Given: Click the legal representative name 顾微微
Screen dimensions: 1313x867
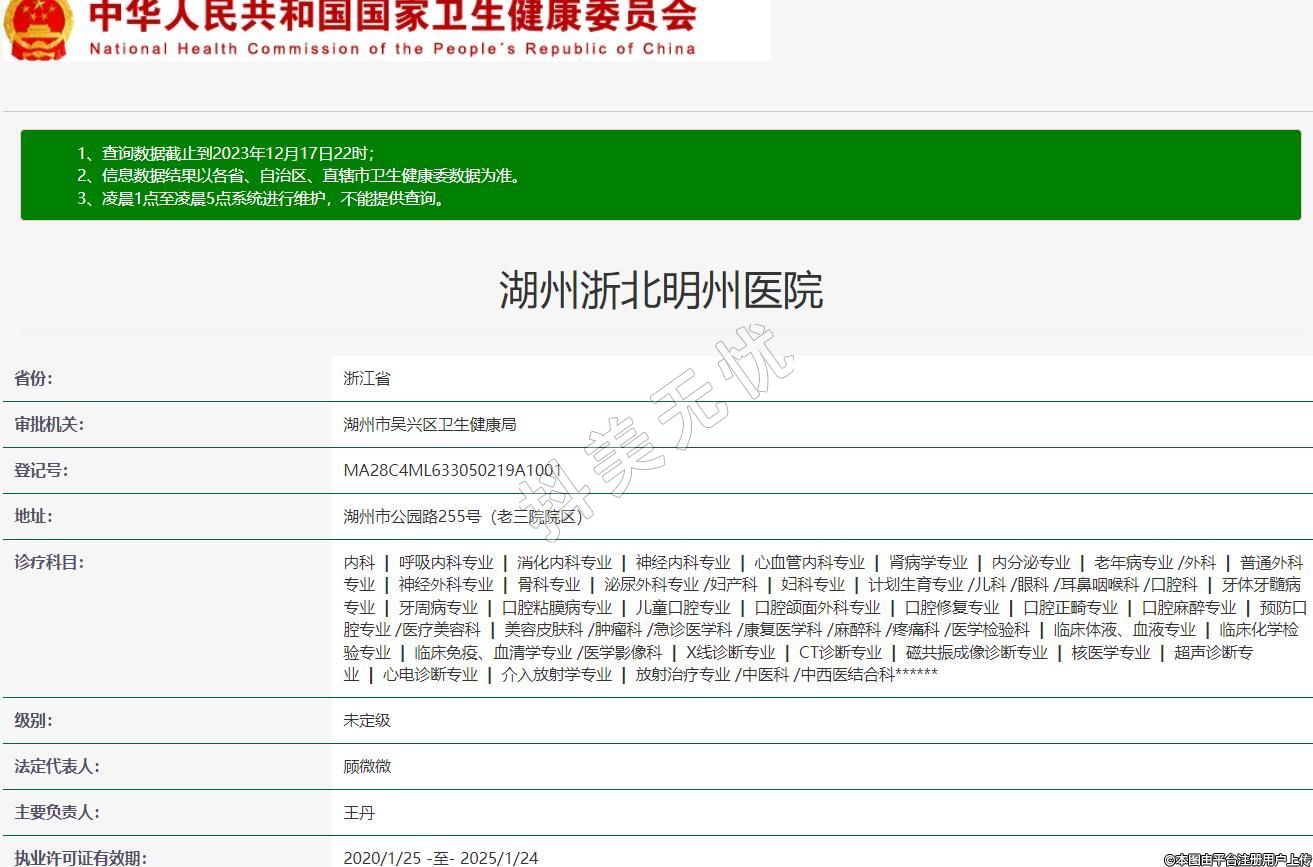Looking at the screenshot, I should pos(367,766).
